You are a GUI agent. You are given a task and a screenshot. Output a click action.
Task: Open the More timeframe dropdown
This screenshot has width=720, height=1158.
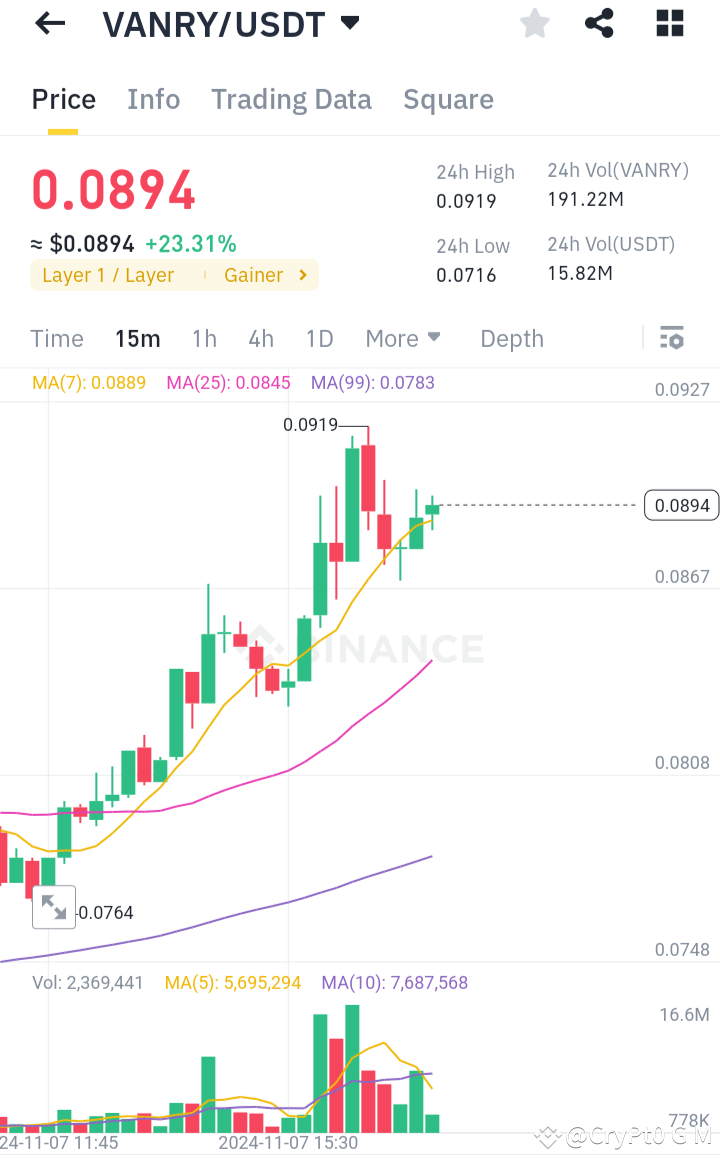point(403,338)
